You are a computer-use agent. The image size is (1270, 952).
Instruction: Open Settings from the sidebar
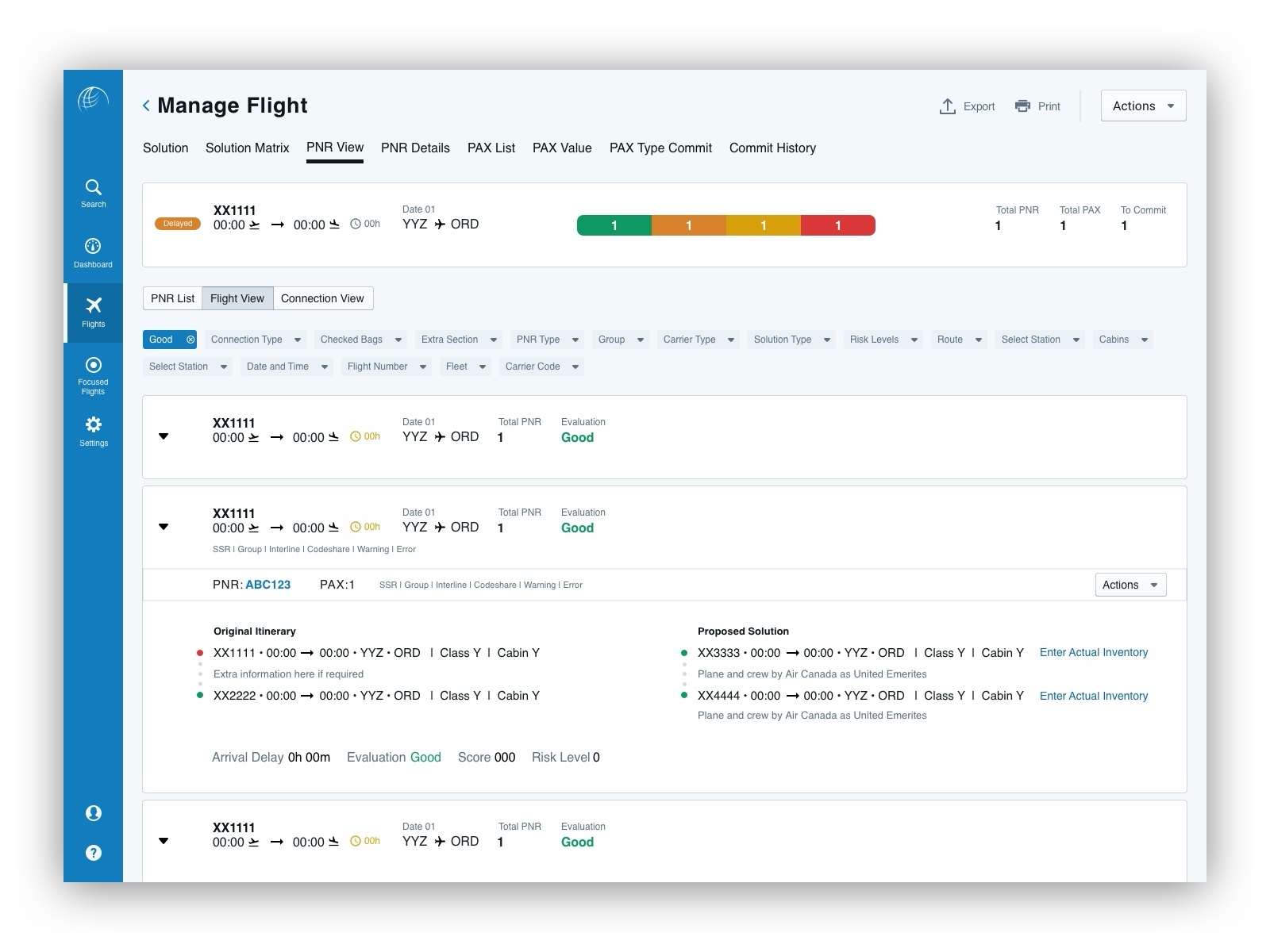[93, 431]
